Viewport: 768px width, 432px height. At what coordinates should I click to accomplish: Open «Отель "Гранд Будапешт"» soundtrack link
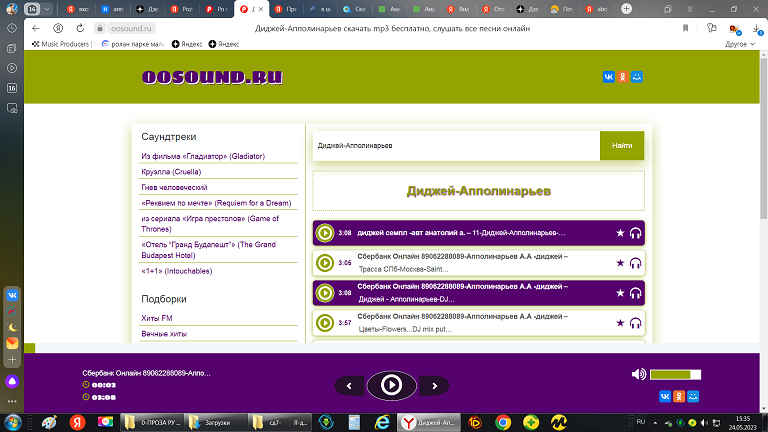point(208,250)
